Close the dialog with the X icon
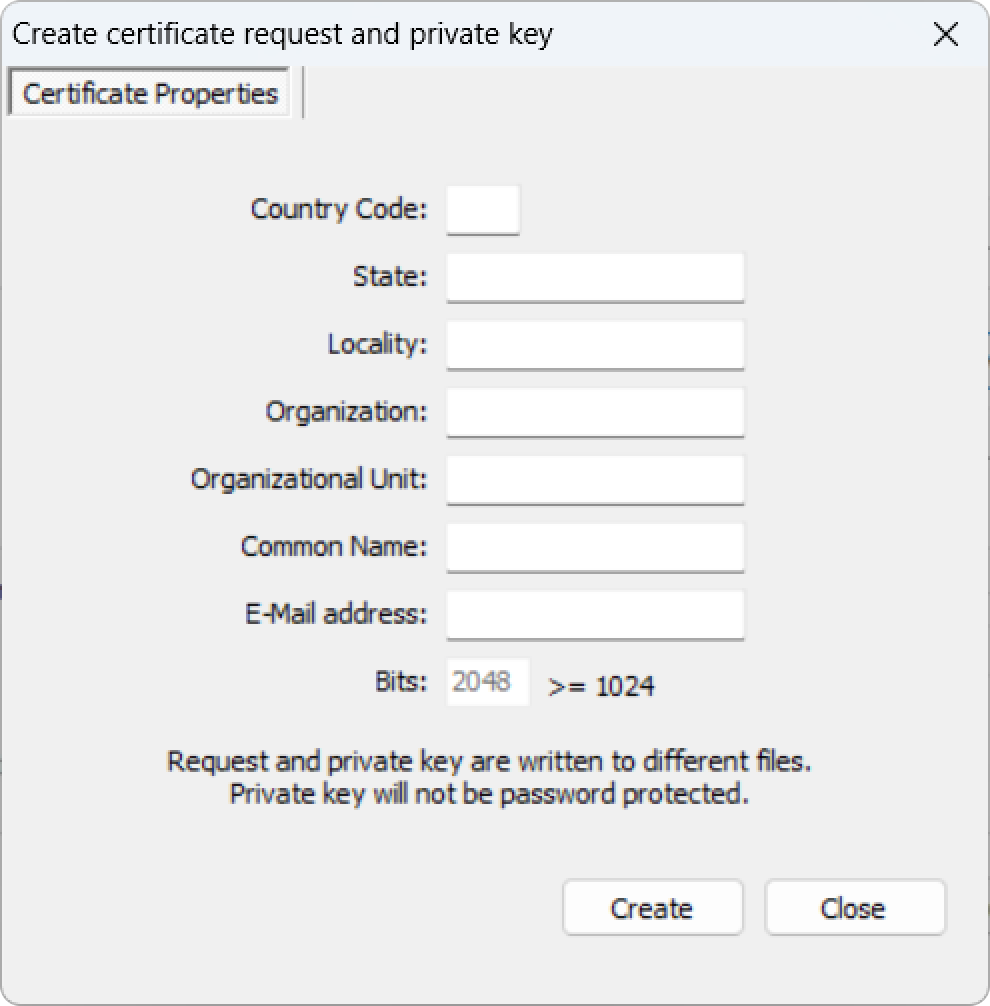The width and height of the screenshot is (990, 1006). pos(945,34)
